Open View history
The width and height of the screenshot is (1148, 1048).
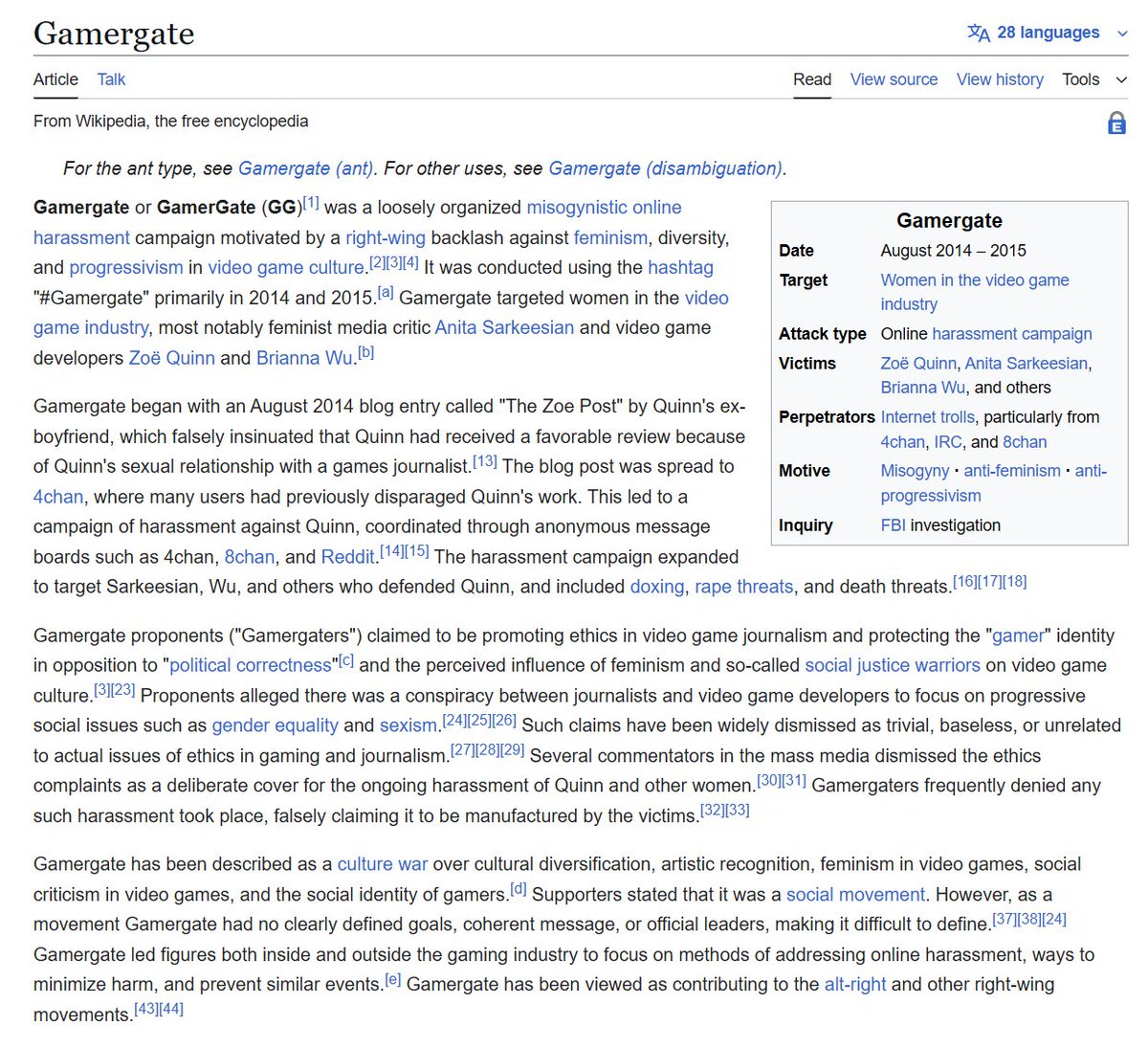click(999, 79)
